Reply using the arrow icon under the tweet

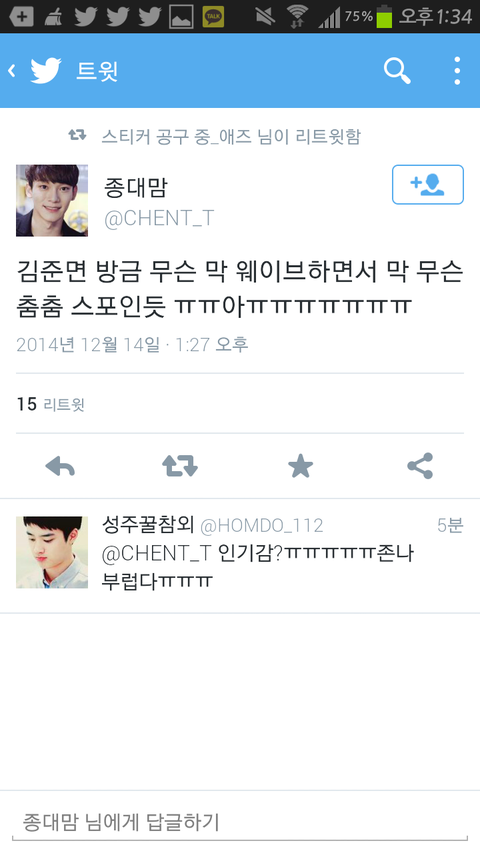coord(60,466)
